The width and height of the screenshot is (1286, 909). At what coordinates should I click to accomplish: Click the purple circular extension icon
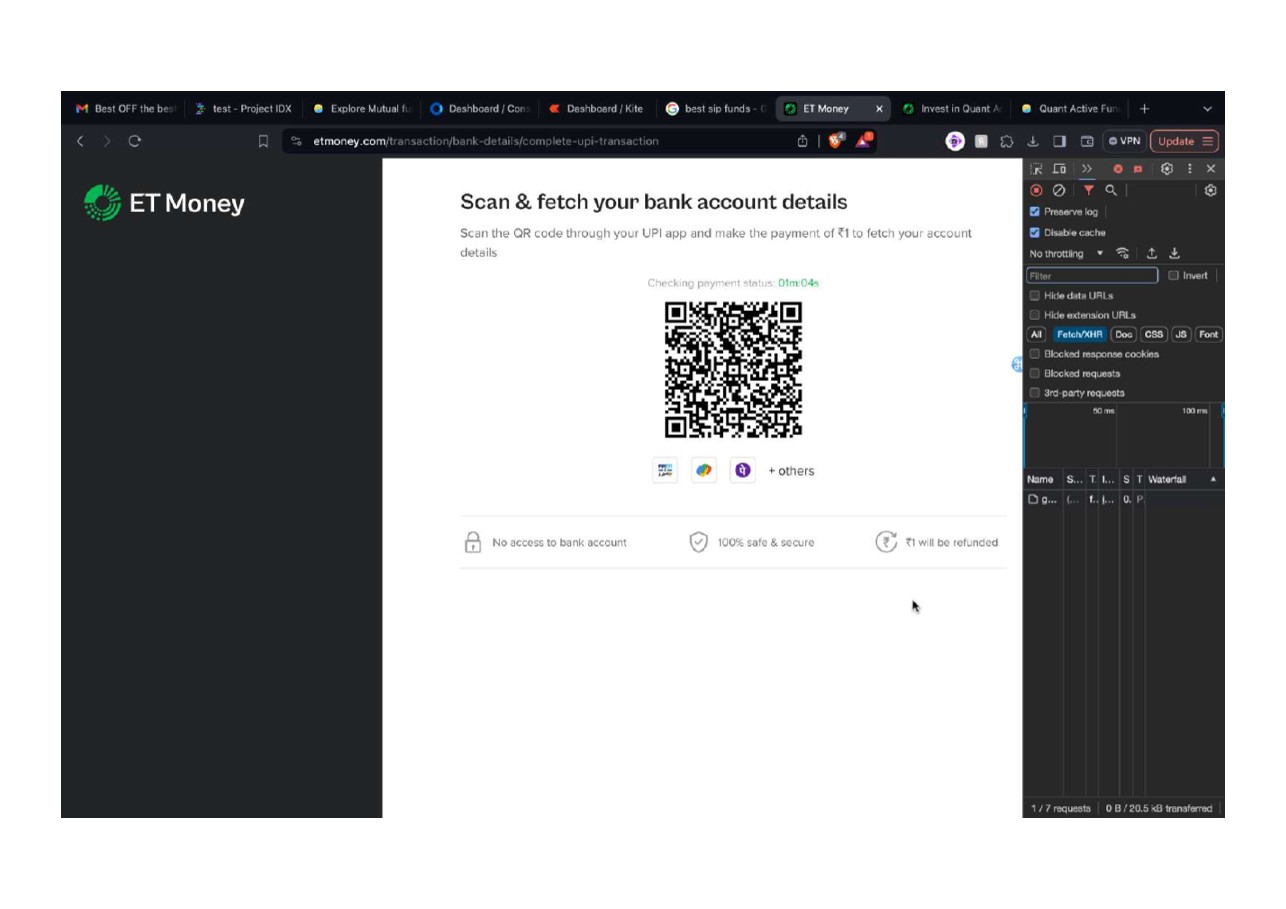pyautogui.click(x=955, y=141)
